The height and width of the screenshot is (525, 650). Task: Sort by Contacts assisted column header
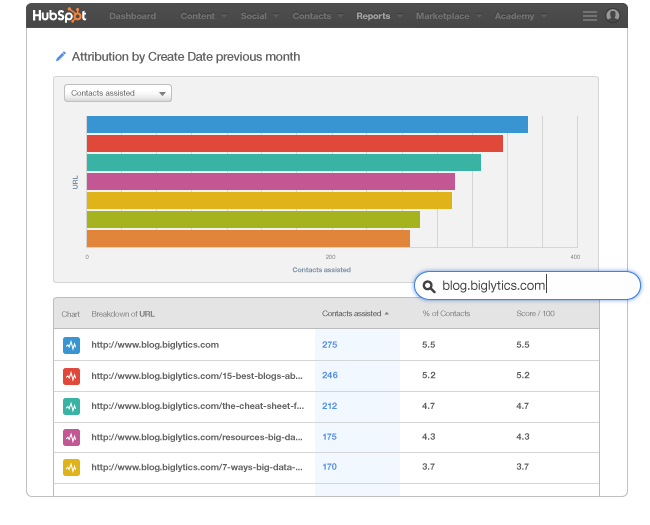pyautogui.click(x=355, y=314)
